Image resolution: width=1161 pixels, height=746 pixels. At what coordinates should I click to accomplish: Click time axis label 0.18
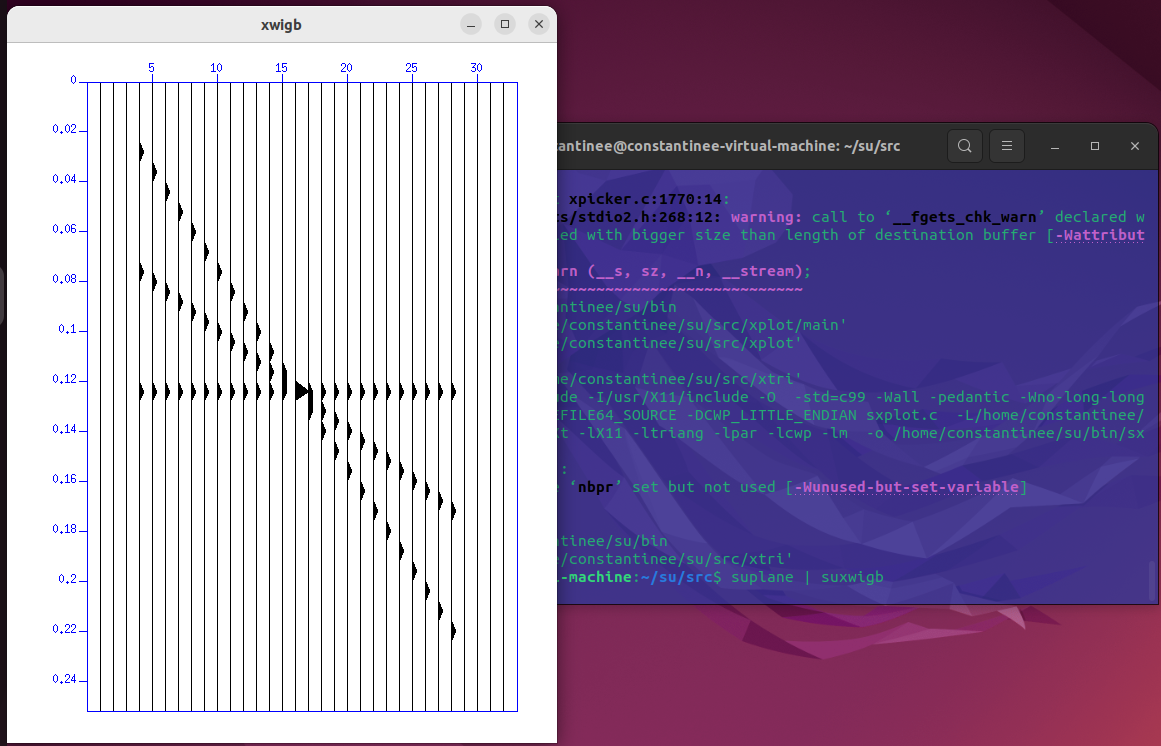tap(64, 529)
